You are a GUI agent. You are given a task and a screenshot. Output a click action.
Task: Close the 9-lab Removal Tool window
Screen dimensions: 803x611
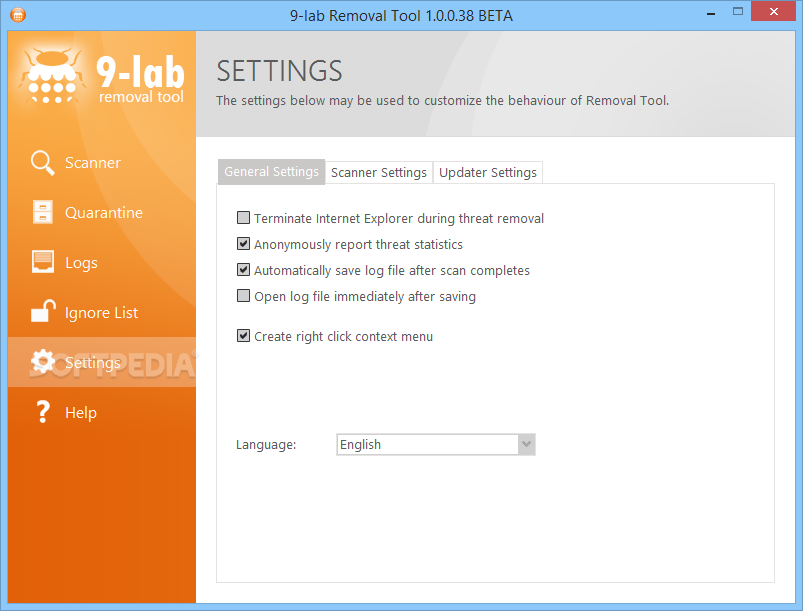(774, 11)
